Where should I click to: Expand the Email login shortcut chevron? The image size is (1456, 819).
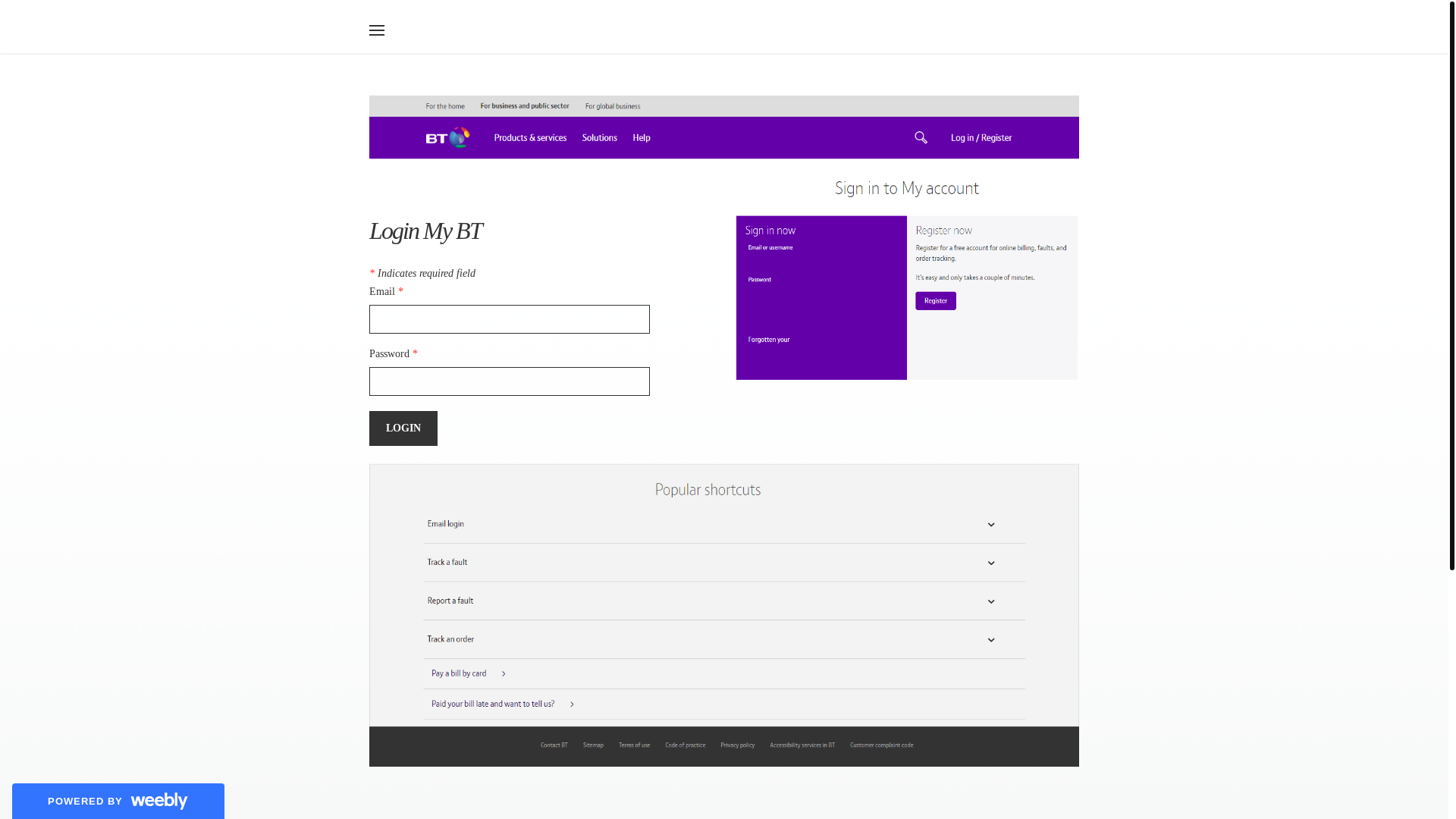click(x=991, y=525)
